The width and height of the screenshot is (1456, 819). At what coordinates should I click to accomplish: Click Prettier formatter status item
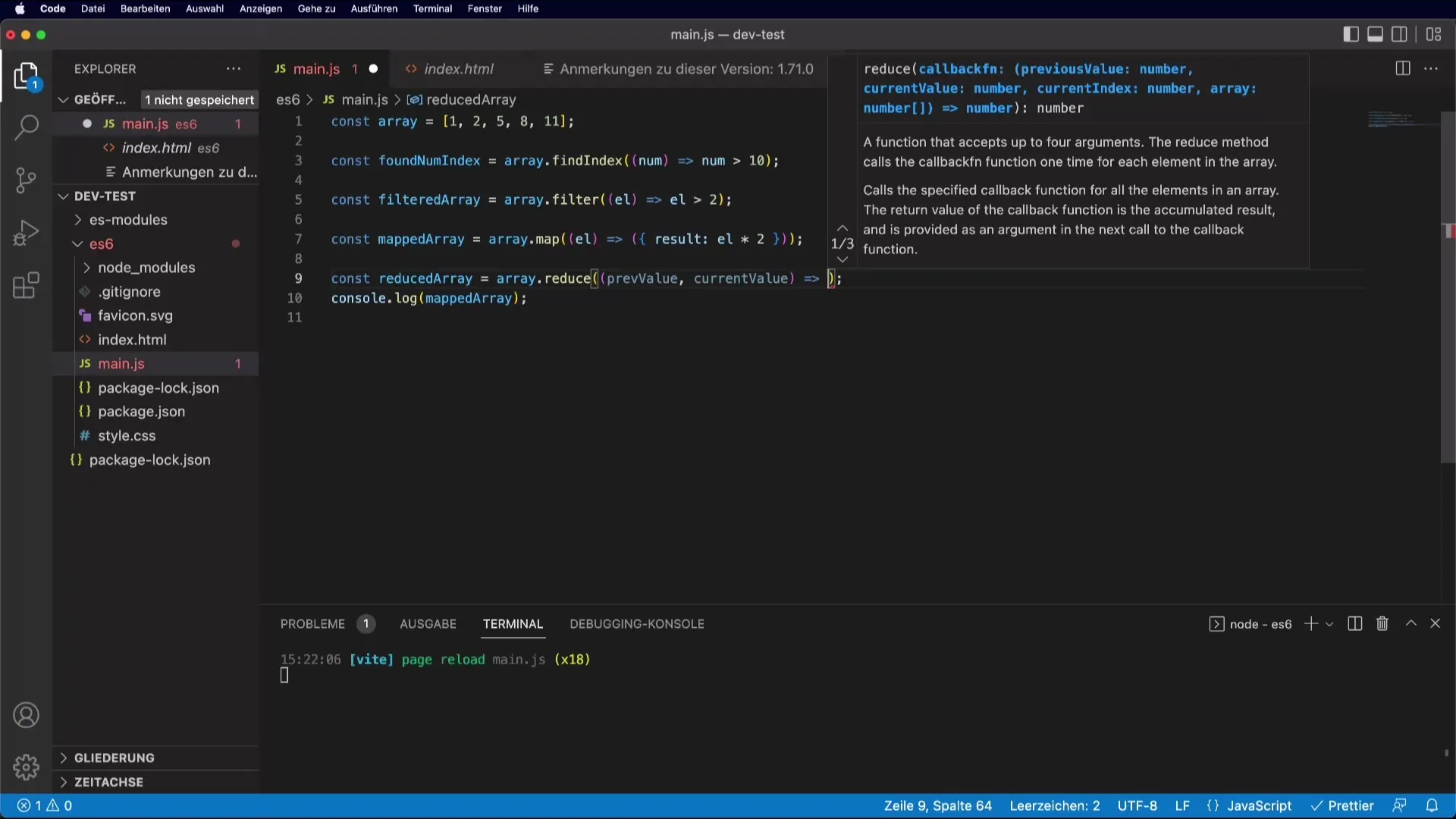[x=1343, y=806]
